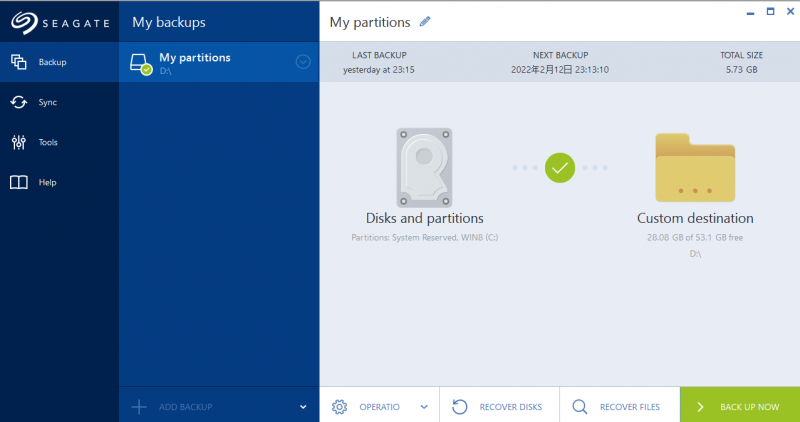Click the My partitions title in header
The height and width of the screenshot is (422, 800).
[x=370, y=22]
